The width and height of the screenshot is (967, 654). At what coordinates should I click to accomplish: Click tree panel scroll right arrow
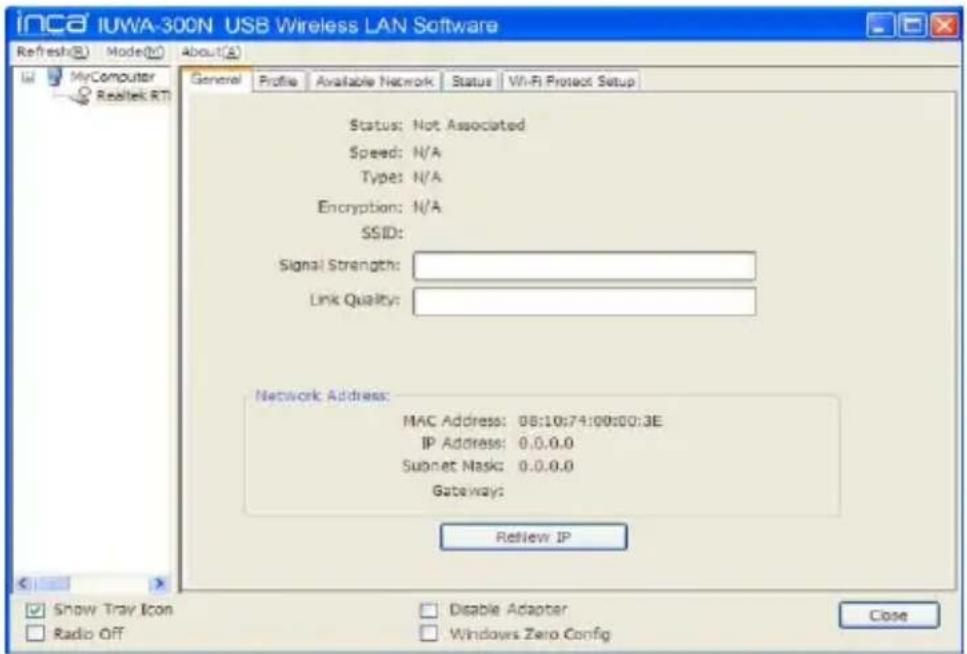point(159,583)
